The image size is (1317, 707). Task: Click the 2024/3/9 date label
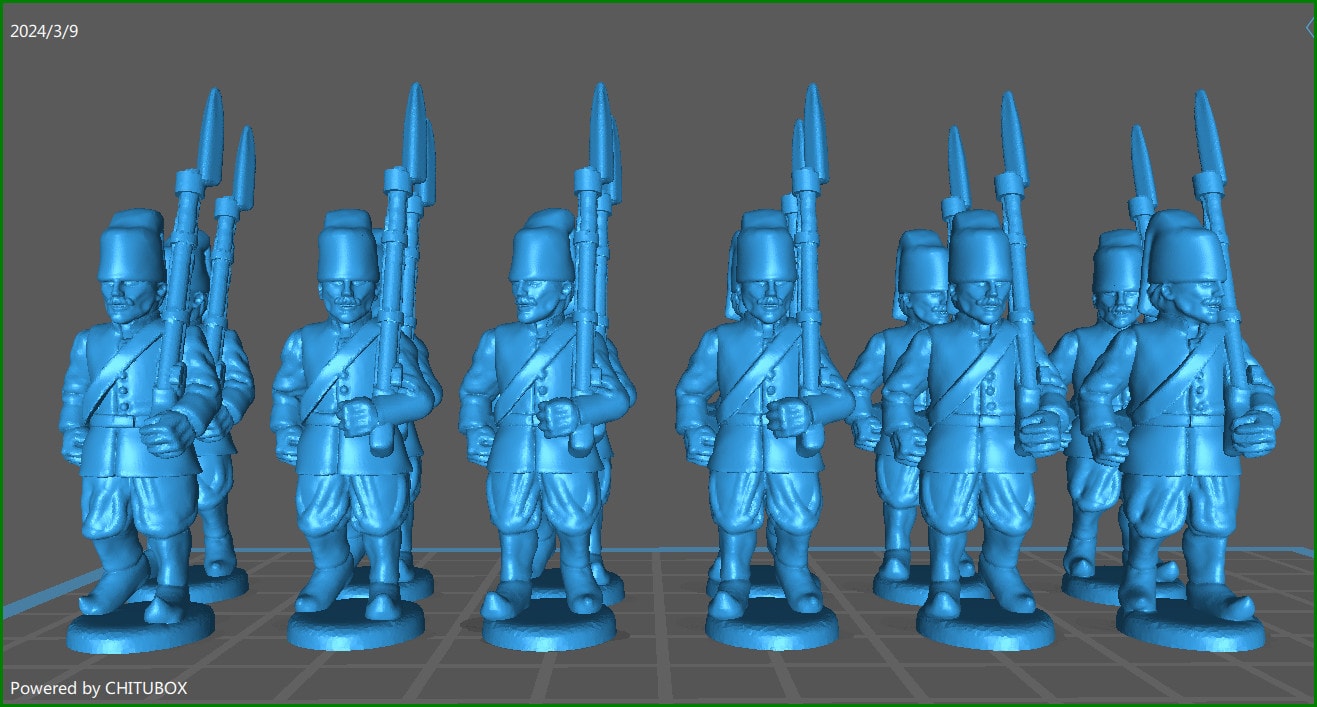(44, 31)
